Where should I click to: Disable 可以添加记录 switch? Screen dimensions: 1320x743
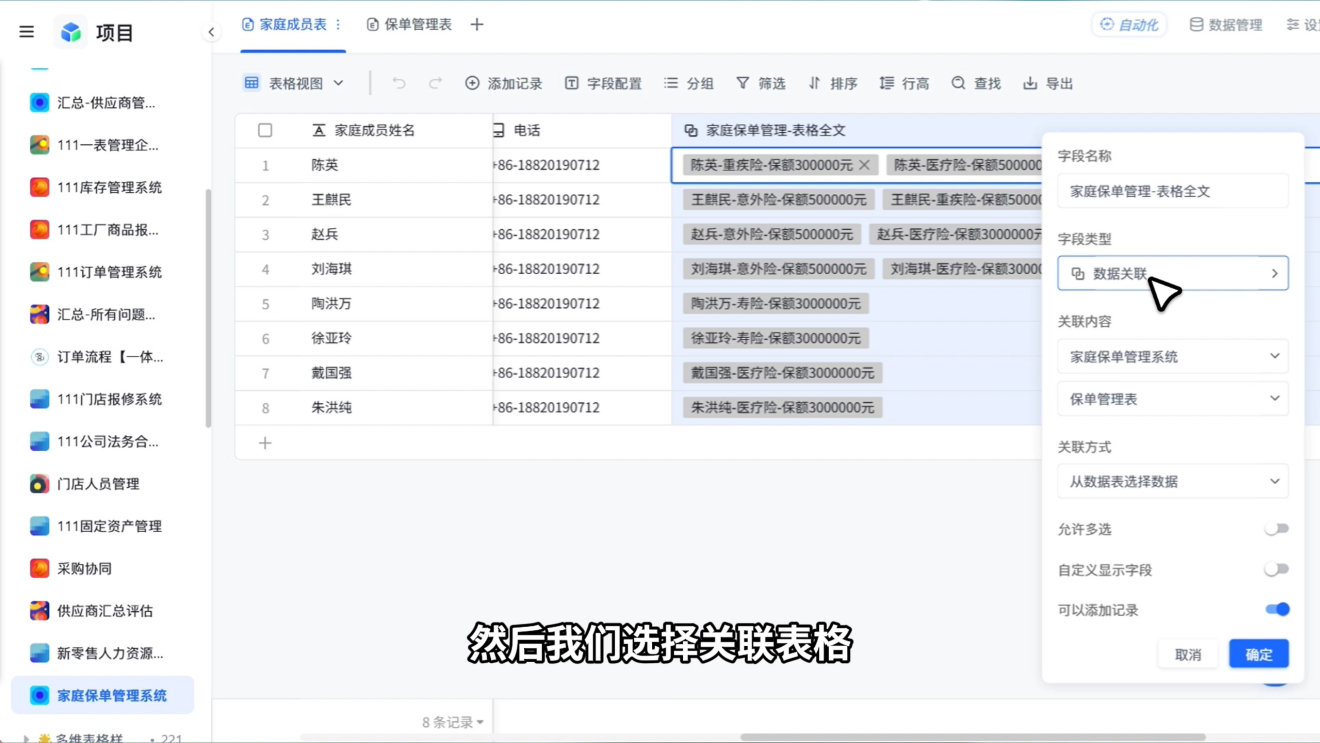[1276, 609]
